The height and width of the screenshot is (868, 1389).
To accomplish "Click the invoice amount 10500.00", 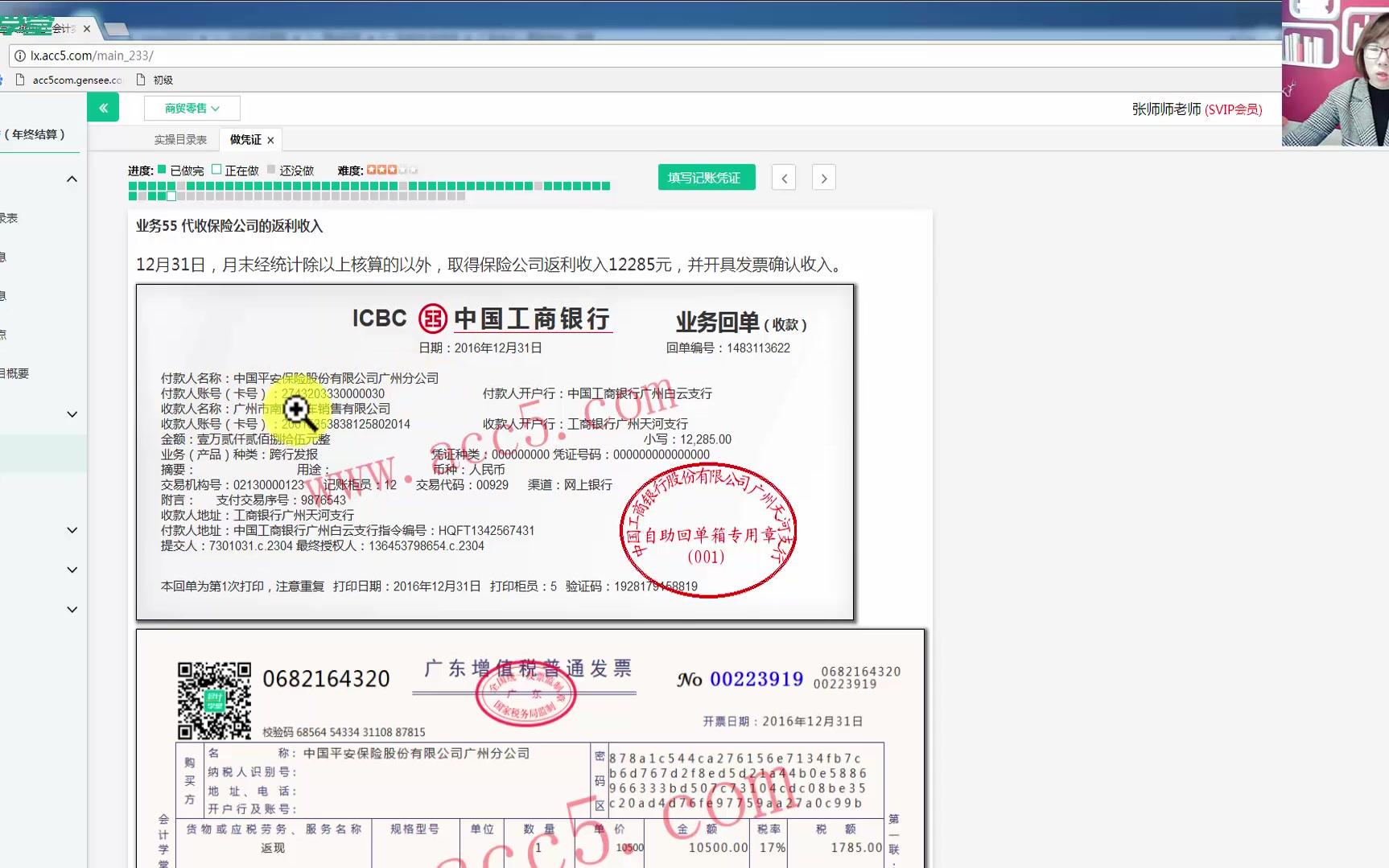I will click(x=718, y=848).
